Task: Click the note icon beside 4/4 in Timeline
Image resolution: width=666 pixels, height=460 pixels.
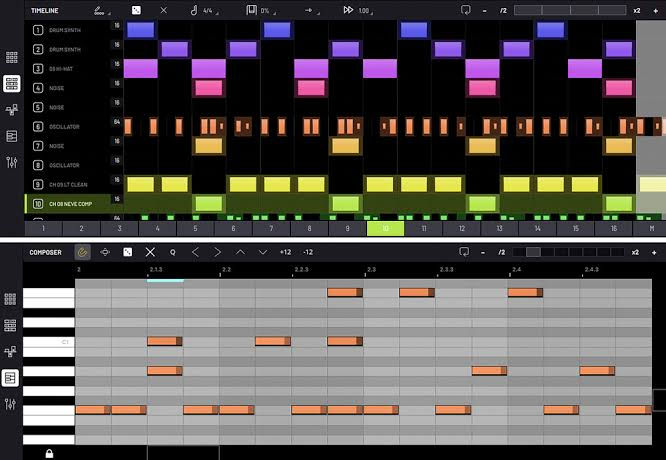Action: (194, 10)
